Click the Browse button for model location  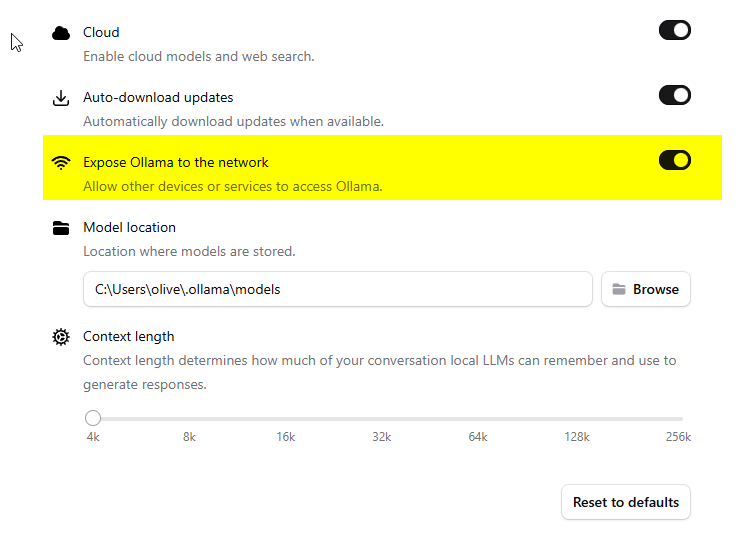pos(646,289)
